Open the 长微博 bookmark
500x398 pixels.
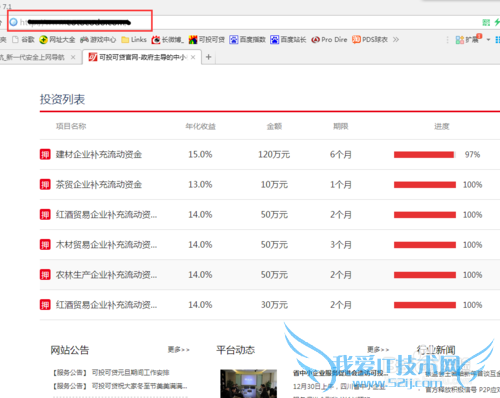(x=168, y=40)
